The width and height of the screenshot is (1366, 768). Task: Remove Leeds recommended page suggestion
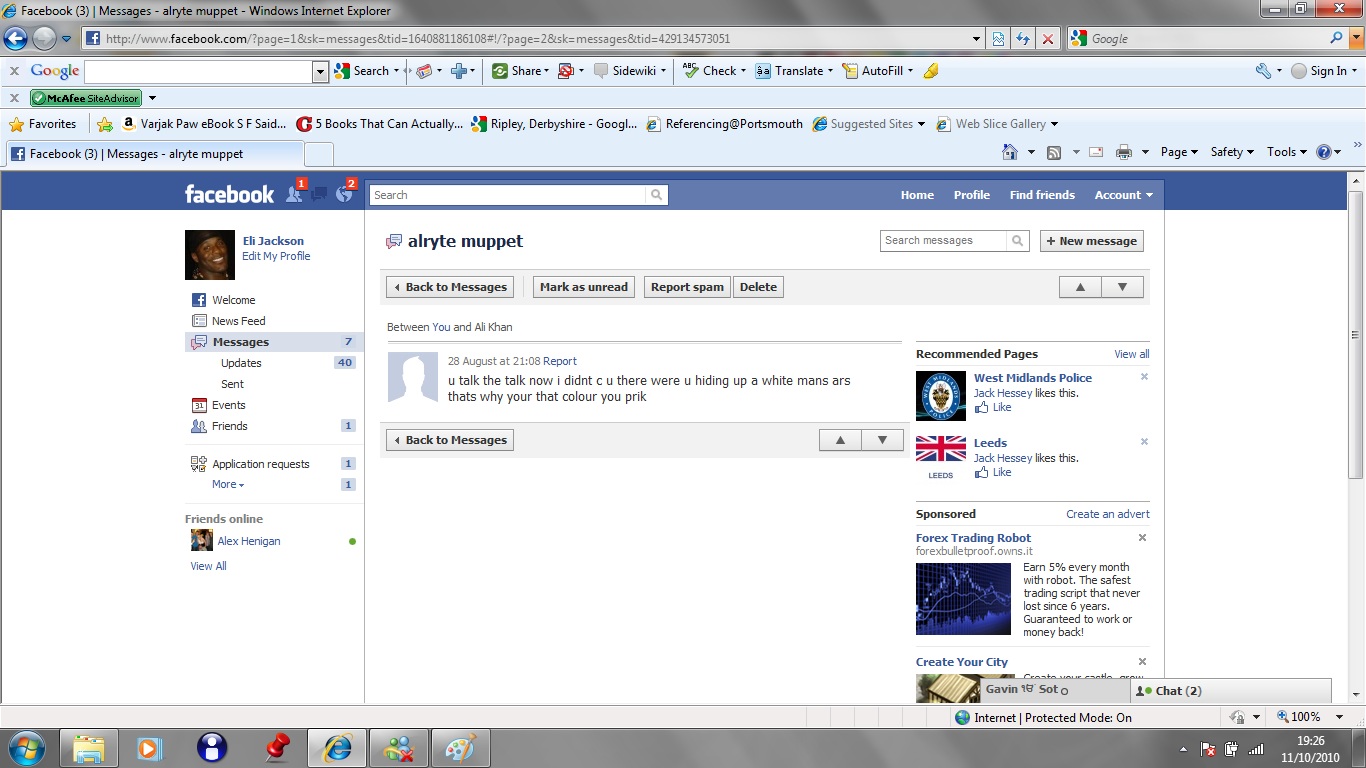[1144, 442]
